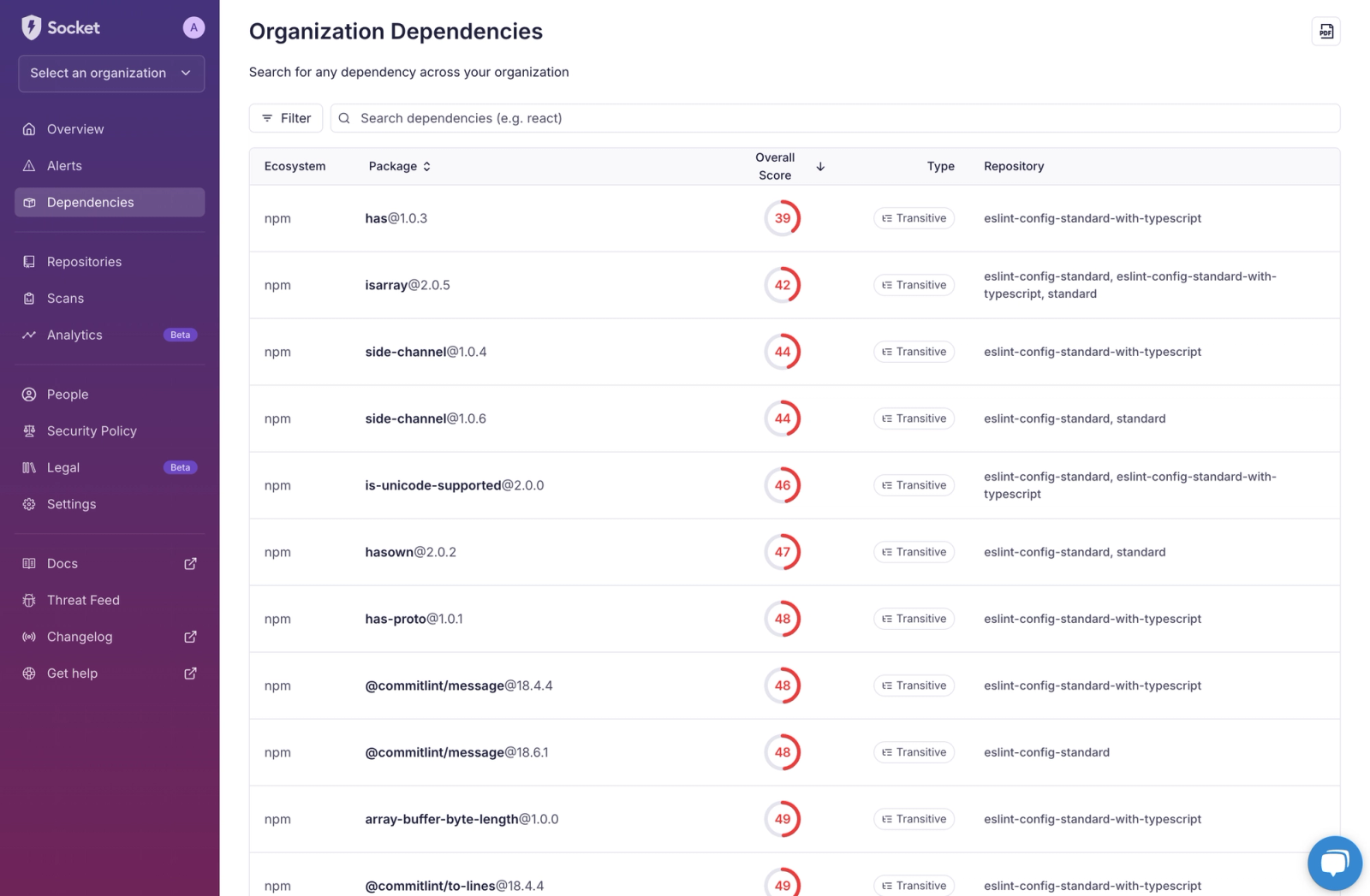Image resolution: width=1370 pixels, height=896 pixels.
Task: Open package @commitlint/message@18.6.1
Action: (456, 752)
